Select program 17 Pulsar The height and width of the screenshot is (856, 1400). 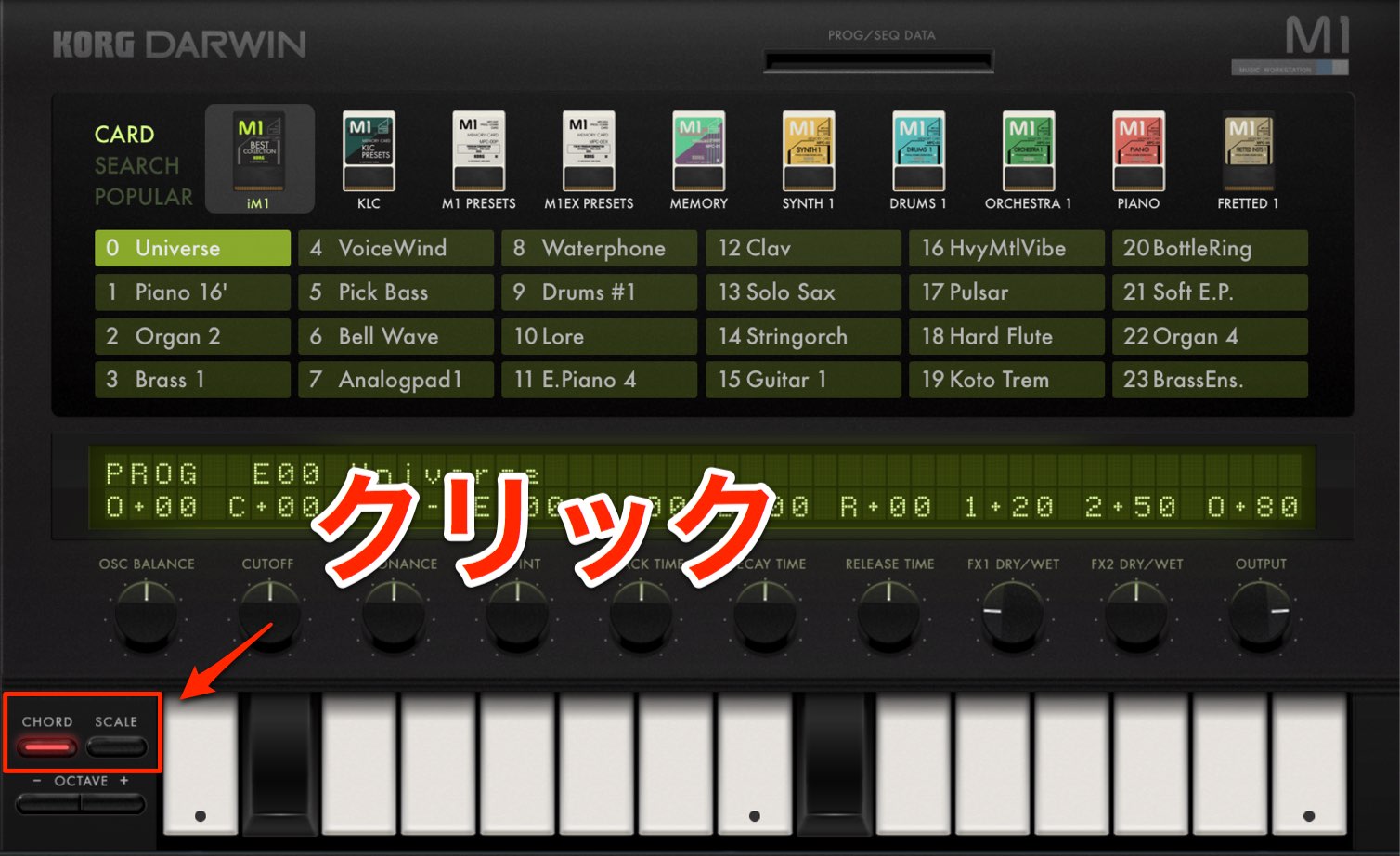(x=1006, y=292)
